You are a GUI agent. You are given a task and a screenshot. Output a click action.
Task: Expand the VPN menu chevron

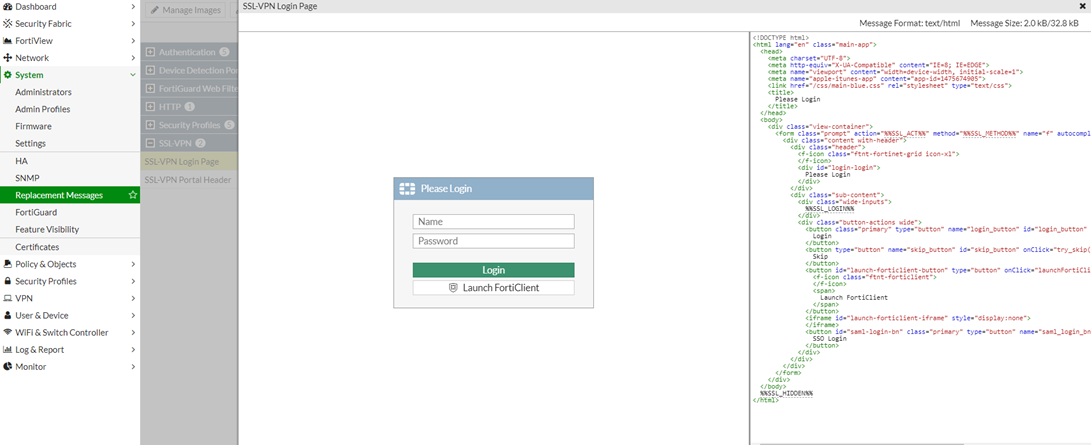coord(133,298)
